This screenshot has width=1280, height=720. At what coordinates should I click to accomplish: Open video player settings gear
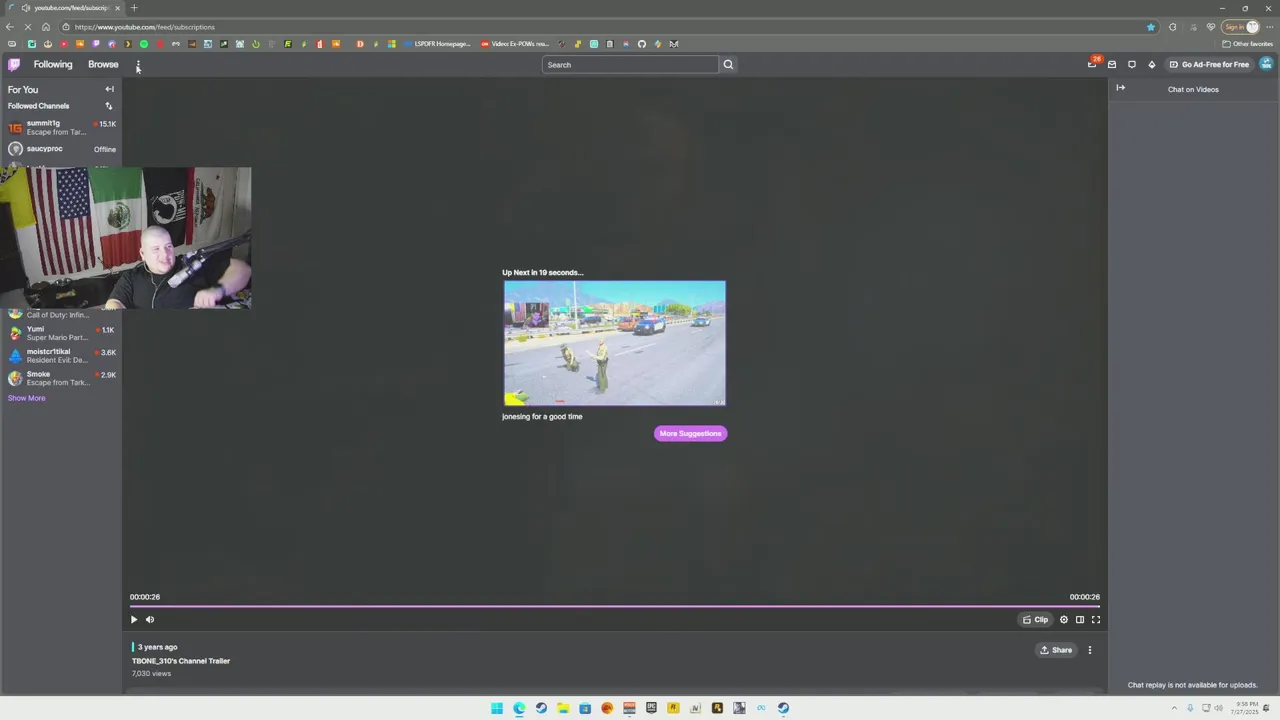pos(1064,619)
